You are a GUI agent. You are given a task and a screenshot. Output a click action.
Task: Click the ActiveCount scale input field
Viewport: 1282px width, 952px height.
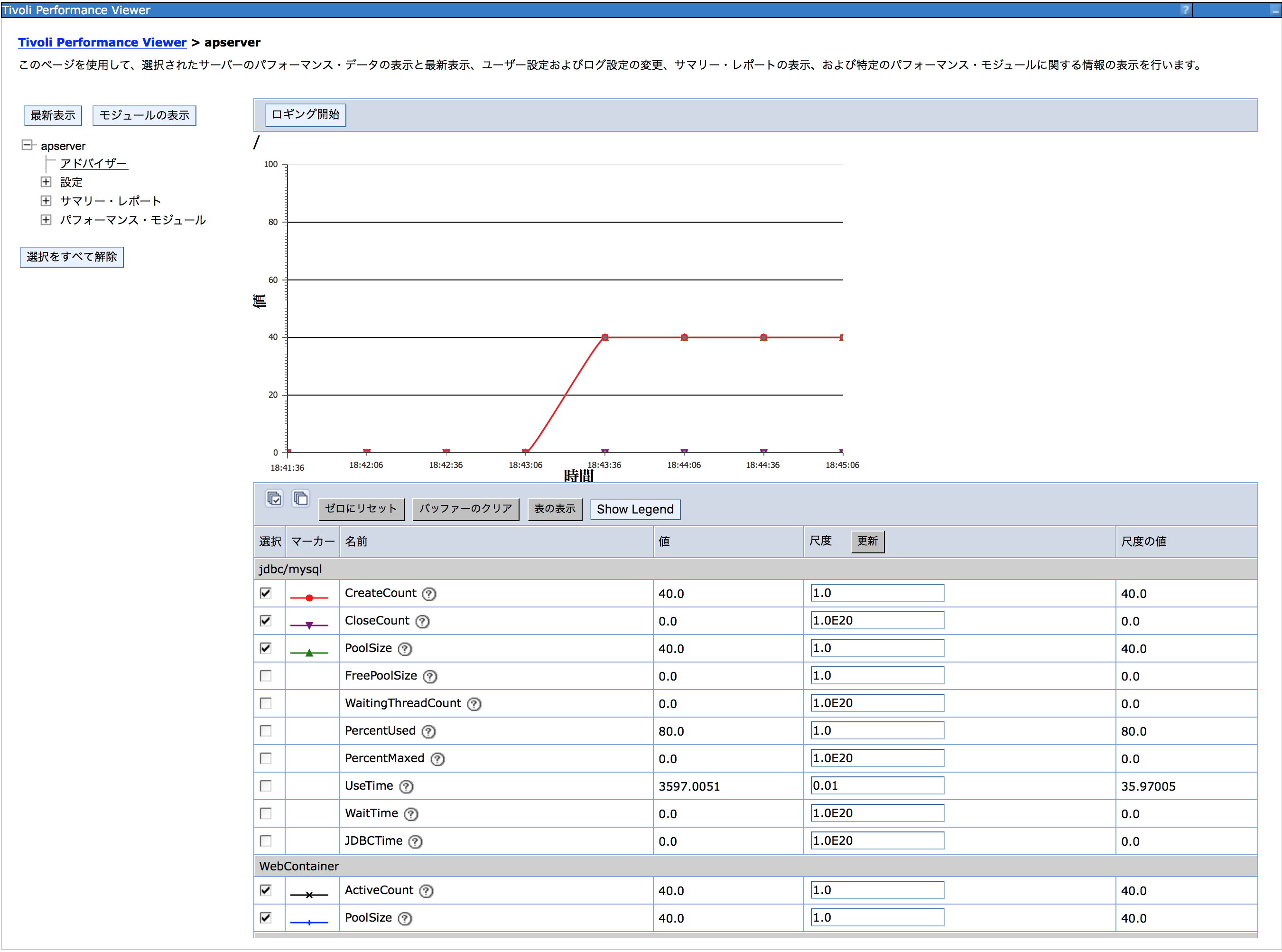tap(877, 890)
